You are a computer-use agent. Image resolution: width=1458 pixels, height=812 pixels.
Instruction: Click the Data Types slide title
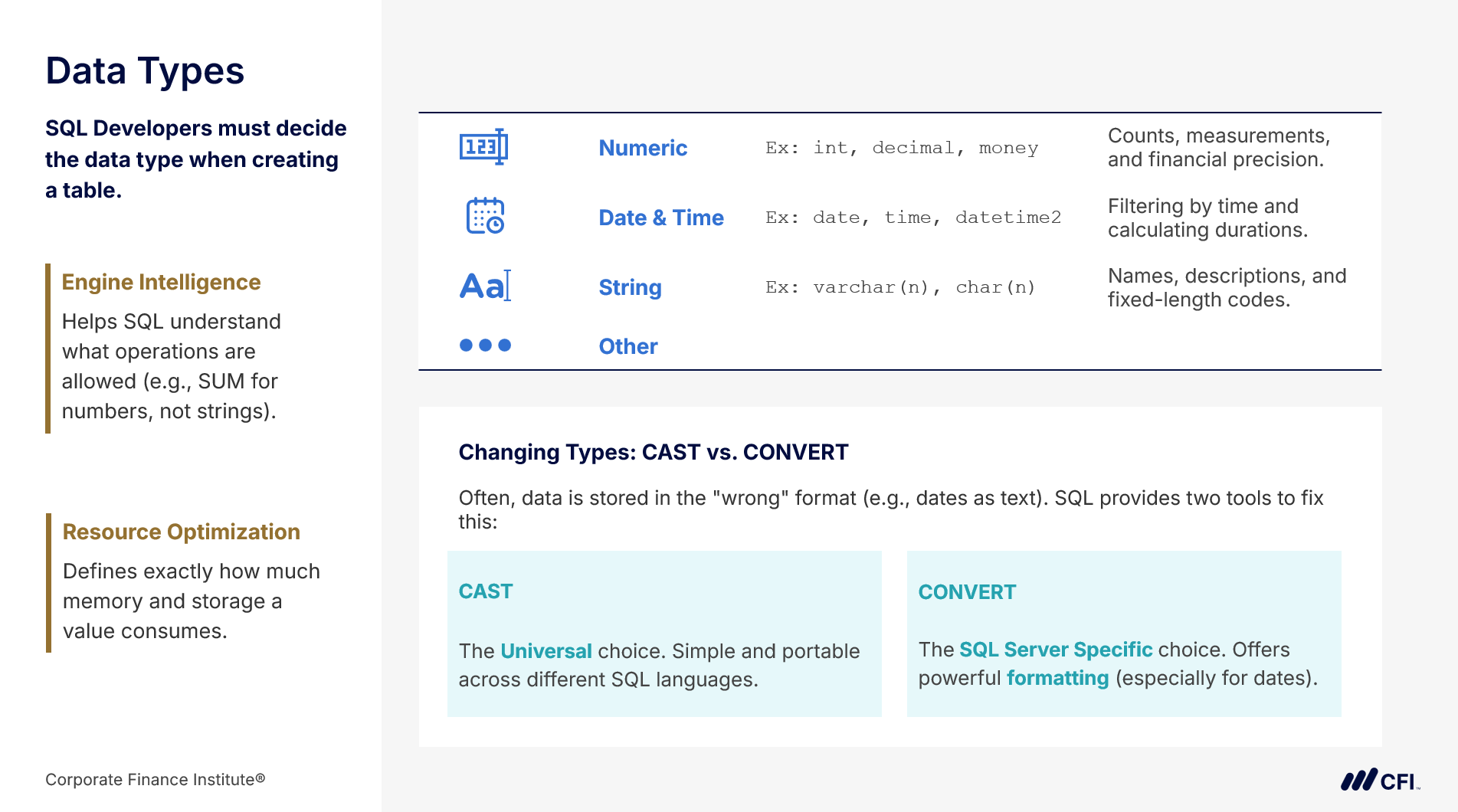145,71
